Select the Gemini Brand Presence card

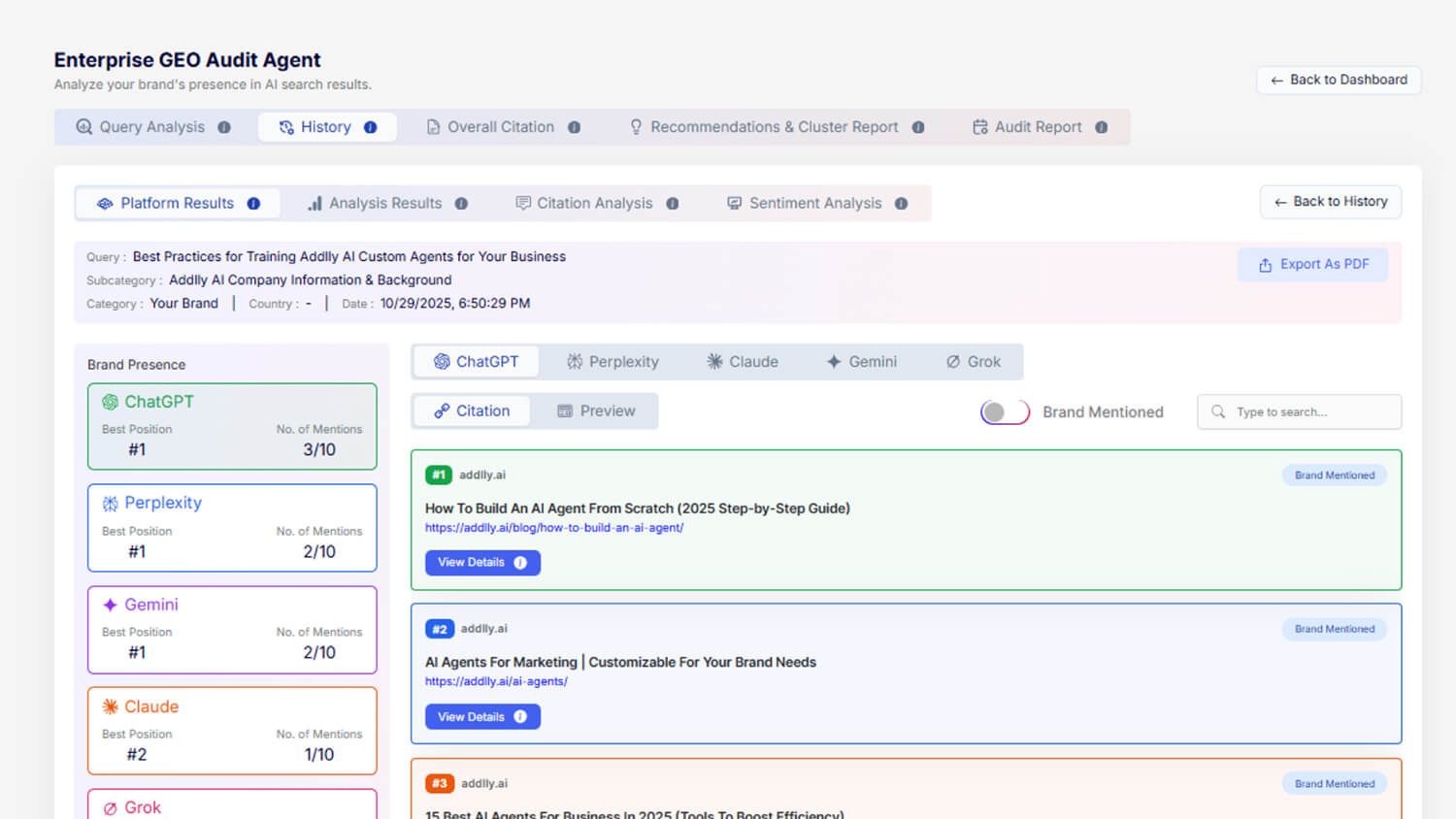232,630
